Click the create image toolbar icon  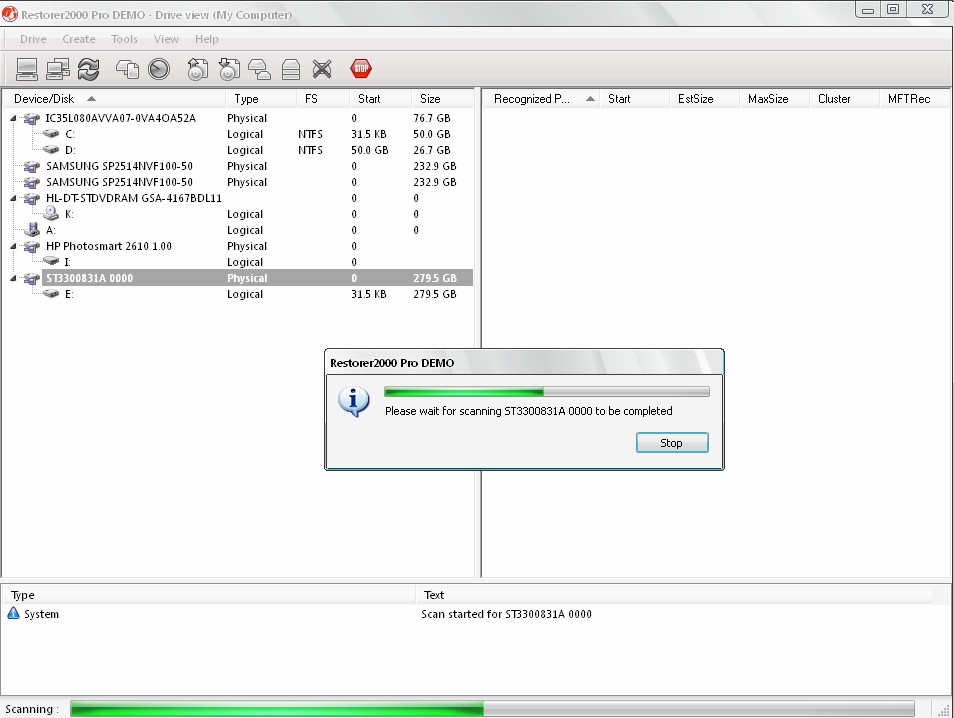point(197,69)
